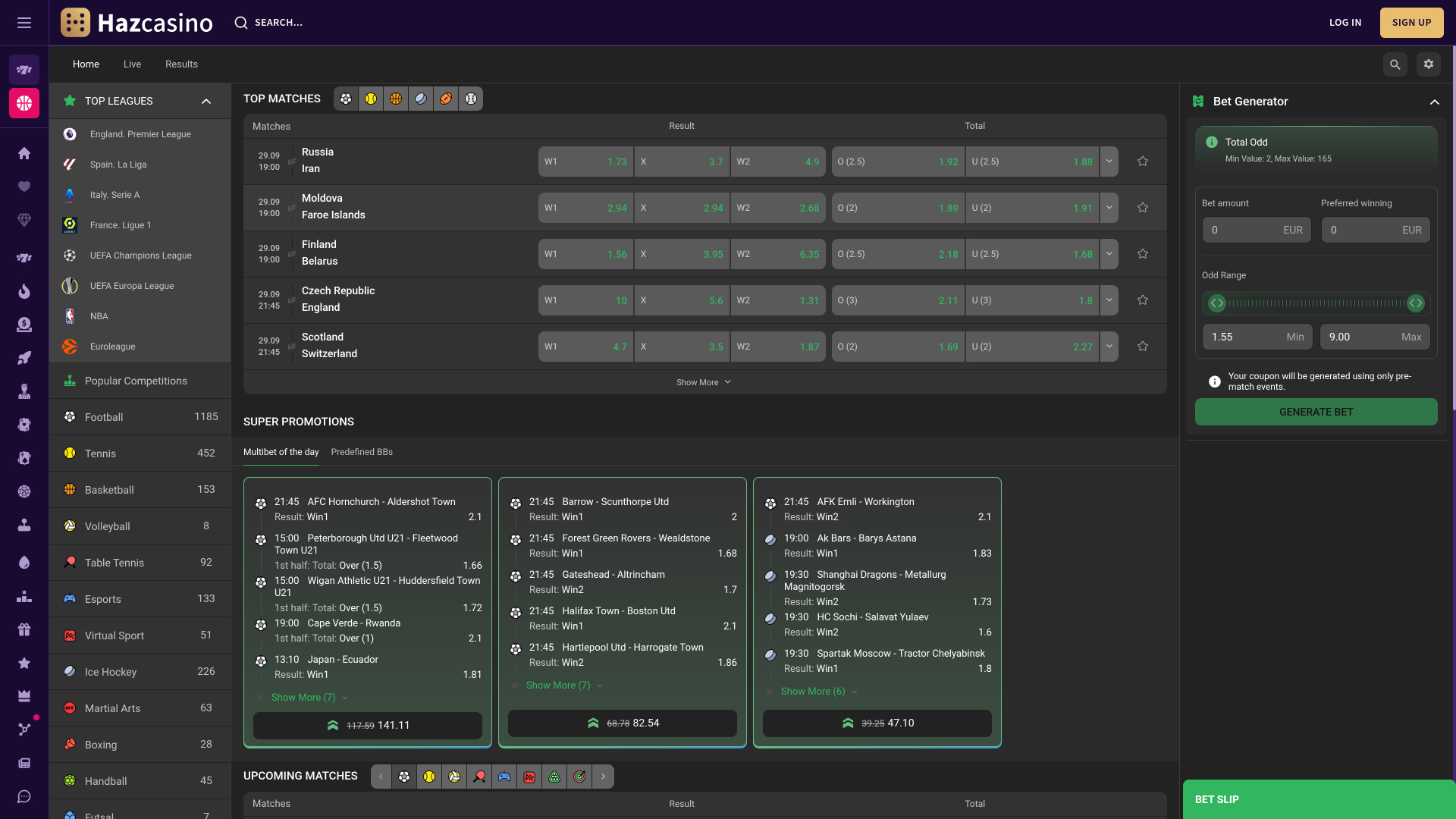Filter top matches by baseball icon

471,99
